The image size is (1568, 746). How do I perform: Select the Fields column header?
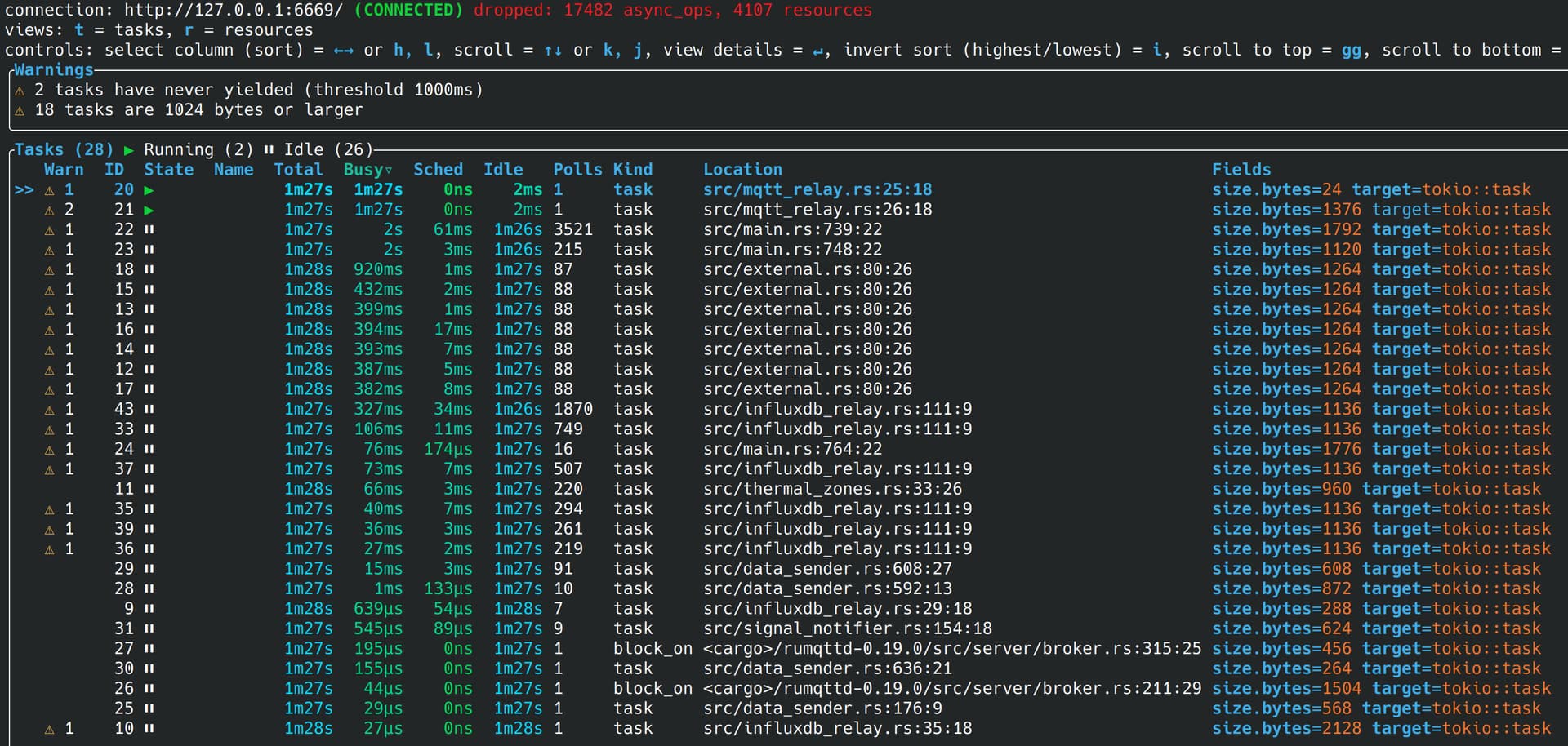[x=1241, y=170]
